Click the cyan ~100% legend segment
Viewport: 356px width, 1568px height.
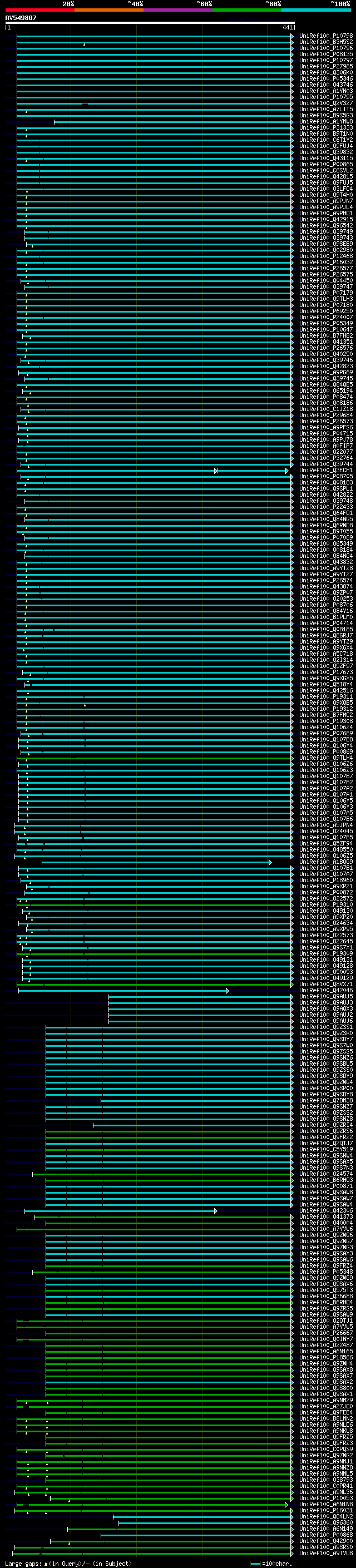316,10
